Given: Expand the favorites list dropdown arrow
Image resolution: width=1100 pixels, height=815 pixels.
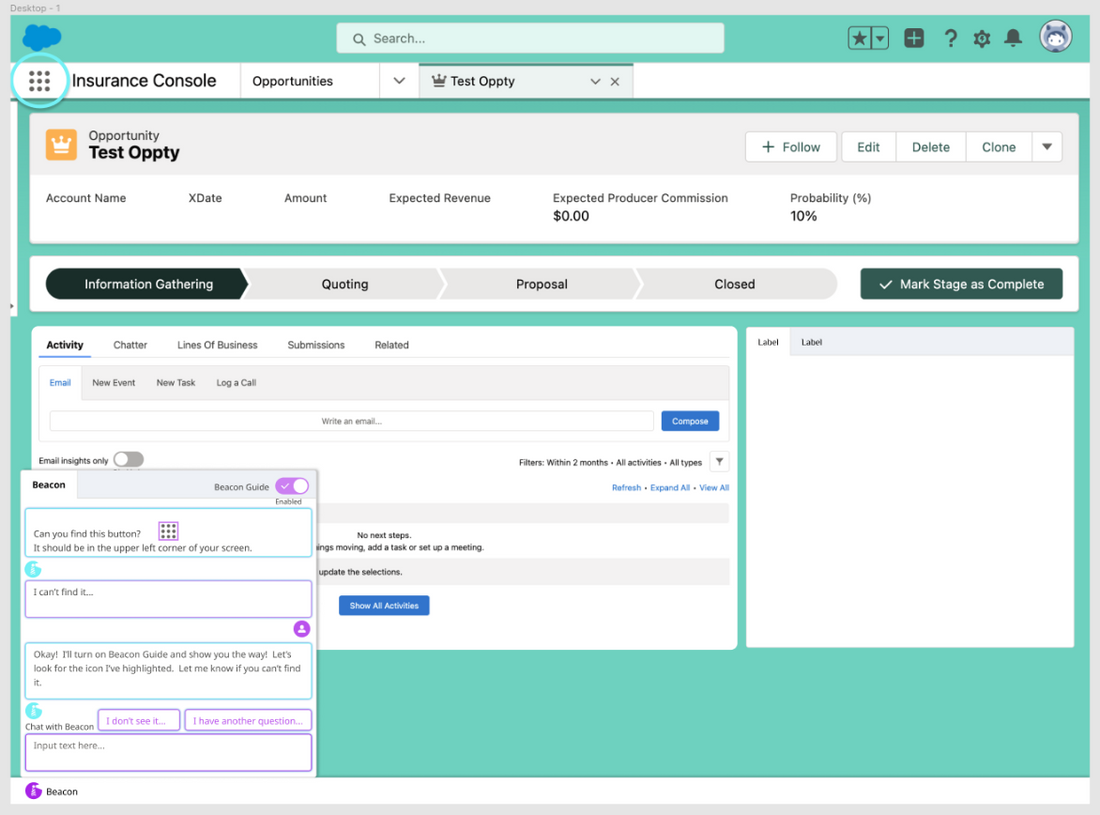Looking at the screenshot, I should point(880,38).
